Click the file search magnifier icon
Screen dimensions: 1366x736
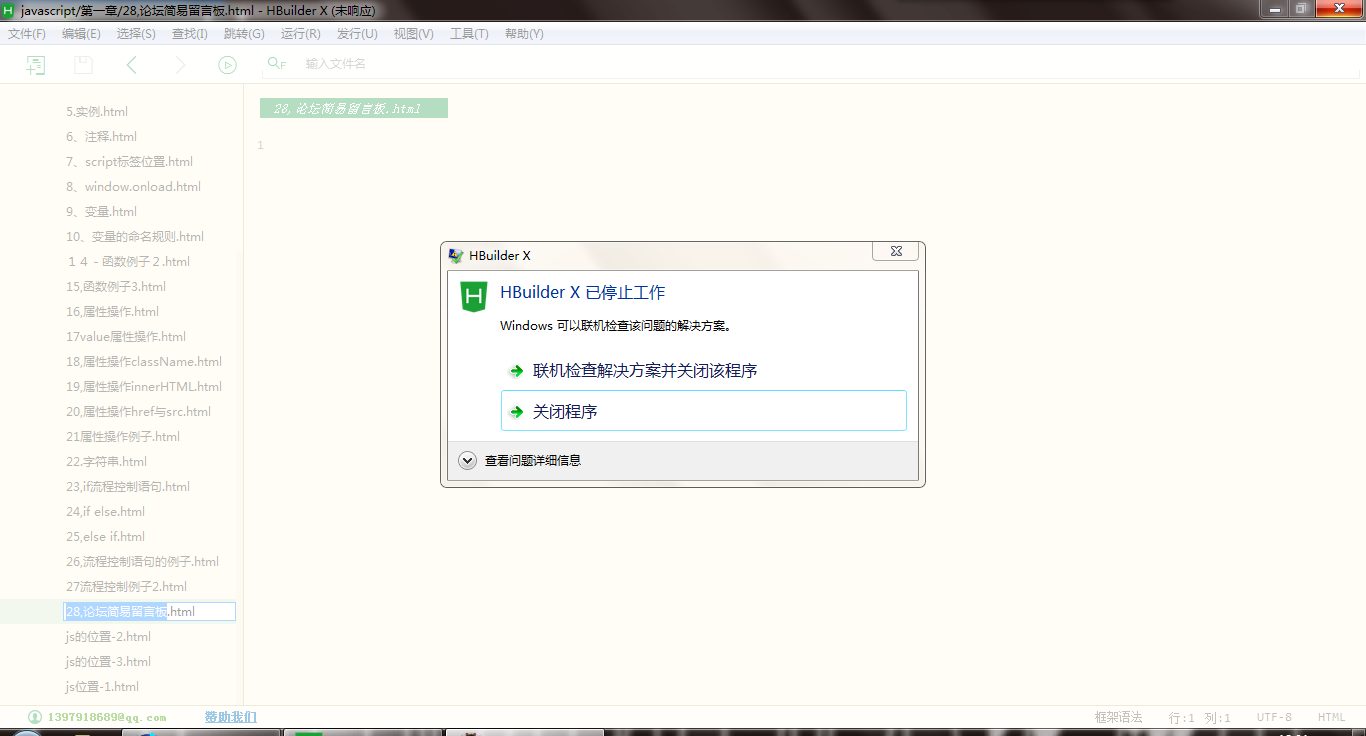point(276,64)
